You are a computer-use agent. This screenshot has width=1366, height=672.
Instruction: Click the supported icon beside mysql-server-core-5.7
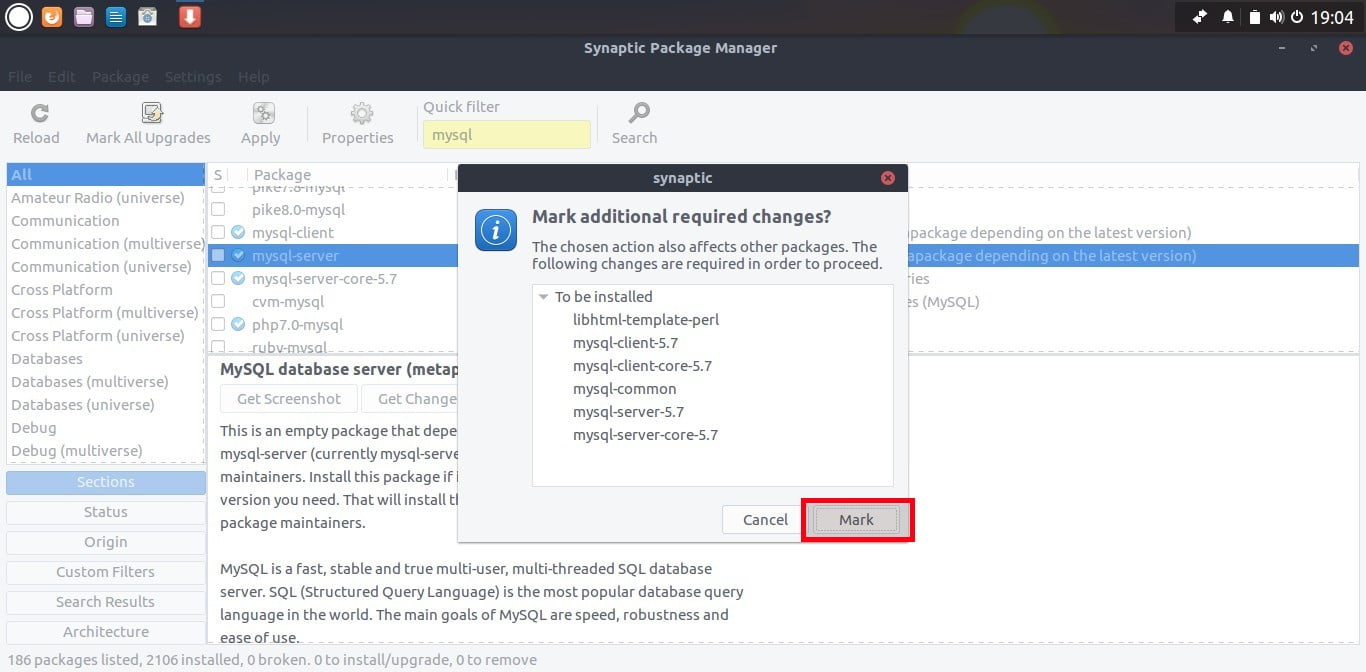(x=238, y=279)
